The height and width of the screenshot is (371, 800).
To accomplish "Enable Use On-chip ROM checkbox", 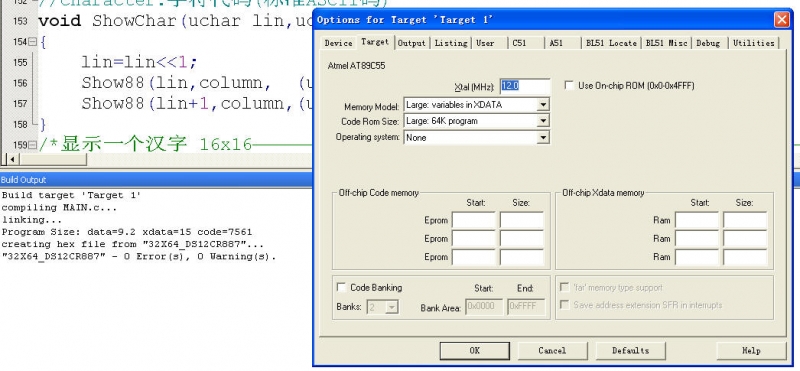I will (x=569, y=86).
